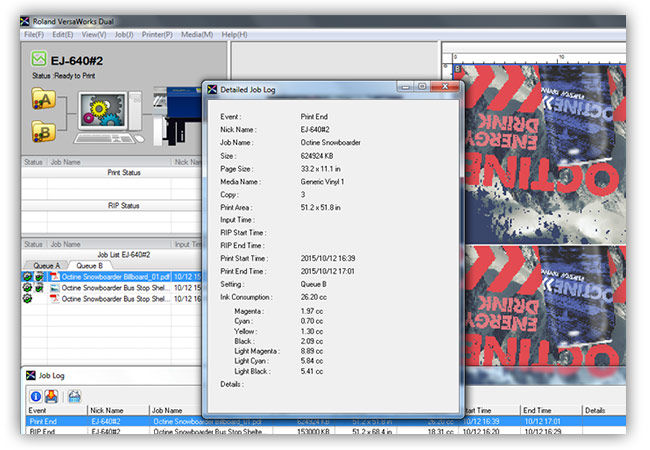Click the green printer status icon
Image resolution: width=650 pixels, height=450 pixels.
coord(38,60)
